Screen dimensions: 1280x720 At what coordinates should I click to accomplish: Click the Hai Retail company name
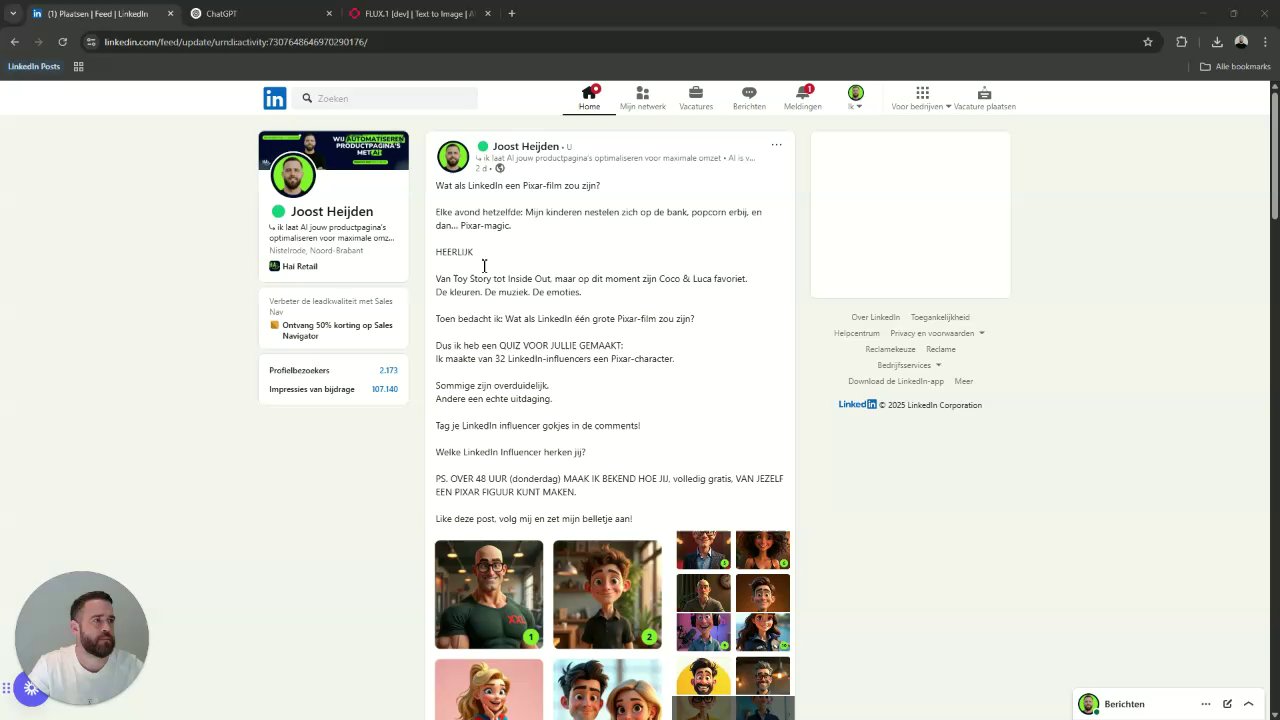point(300,266)
